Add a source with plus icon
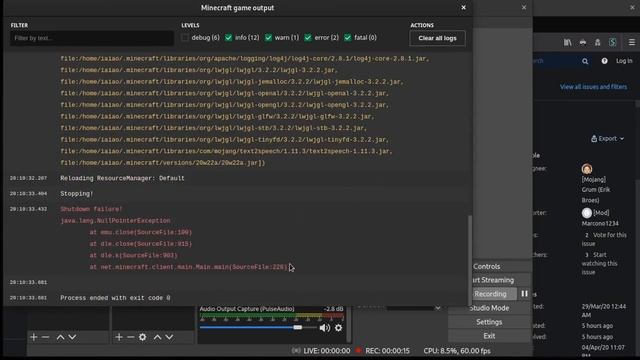Screen dimensions: 640x360 coord(119,337)
